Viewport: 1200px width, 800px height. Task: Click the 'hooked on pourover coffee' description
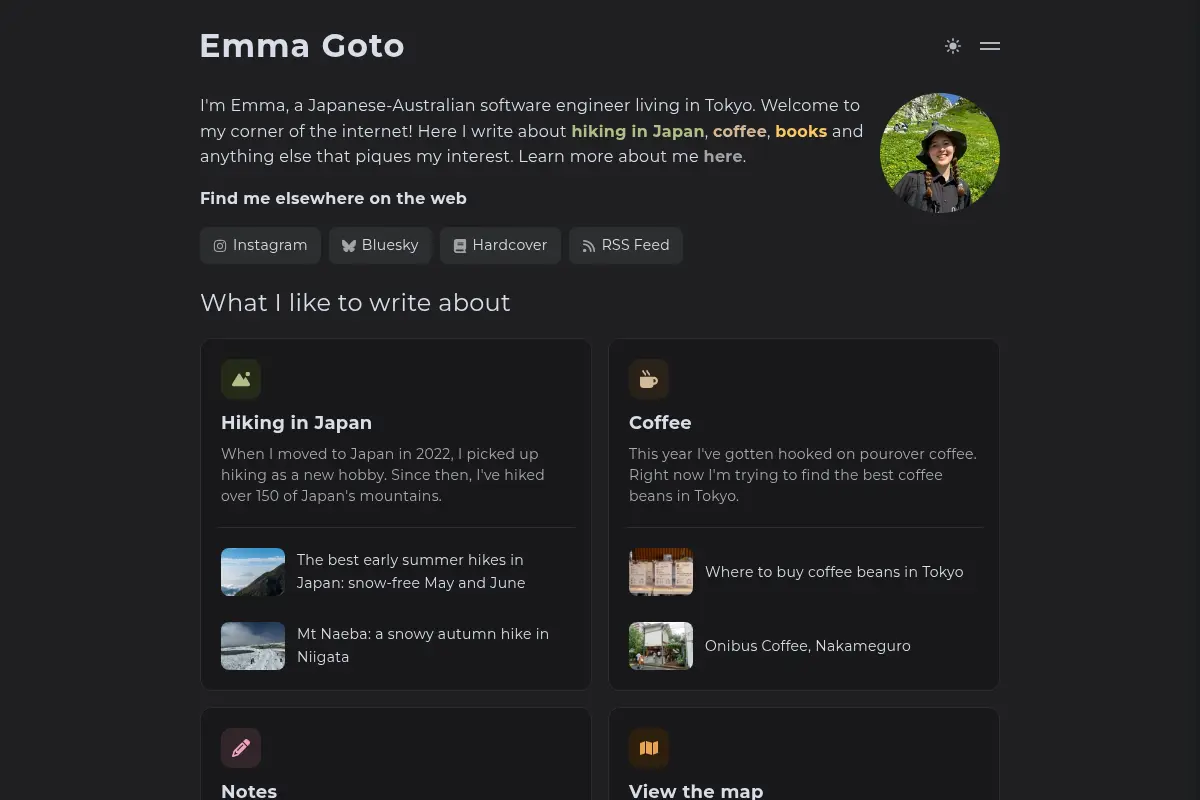[803, 475]
